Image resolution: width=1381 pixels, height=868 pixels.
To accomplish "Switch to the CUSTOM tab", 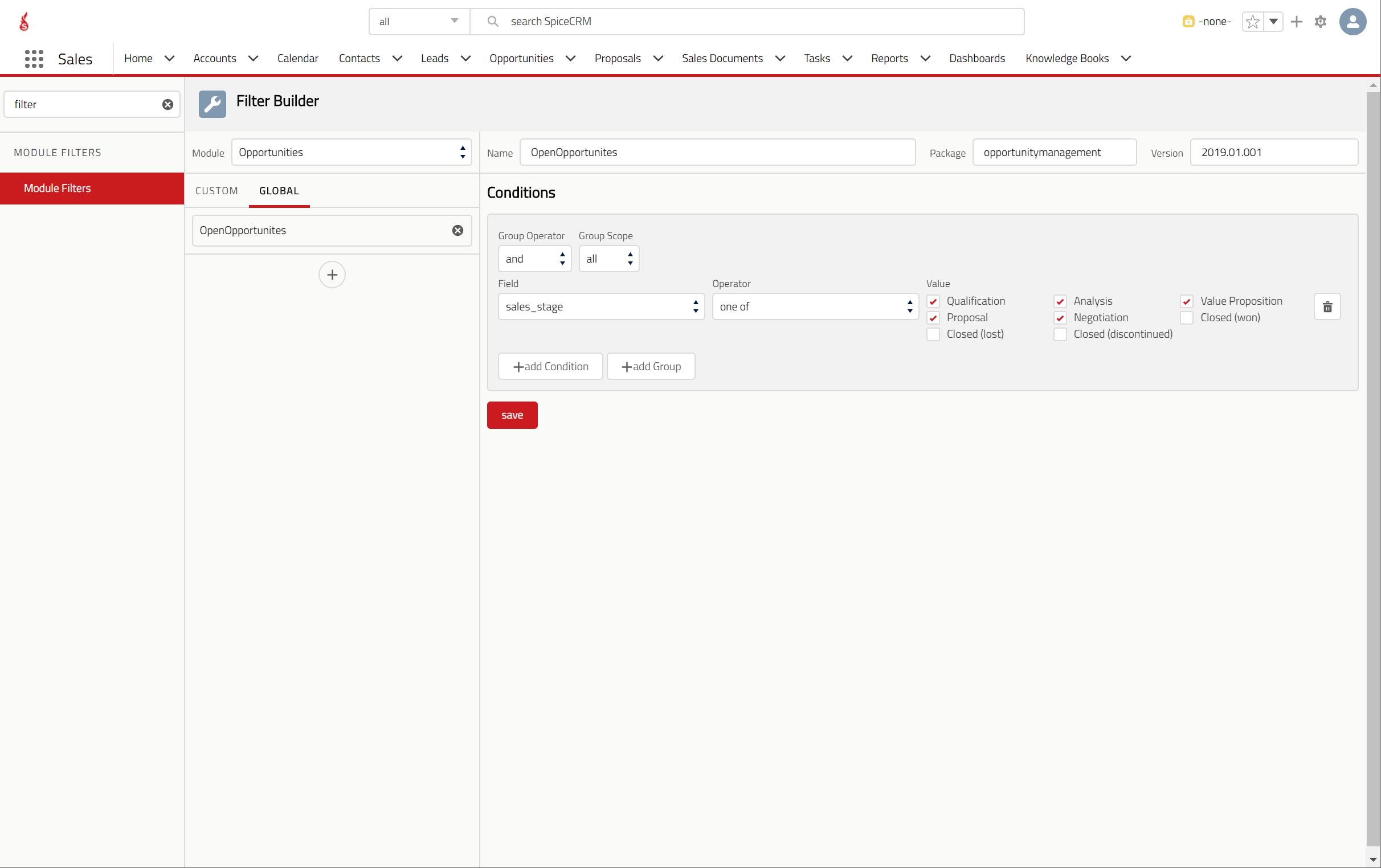I will pyautogui.click(x=216, y=191).
